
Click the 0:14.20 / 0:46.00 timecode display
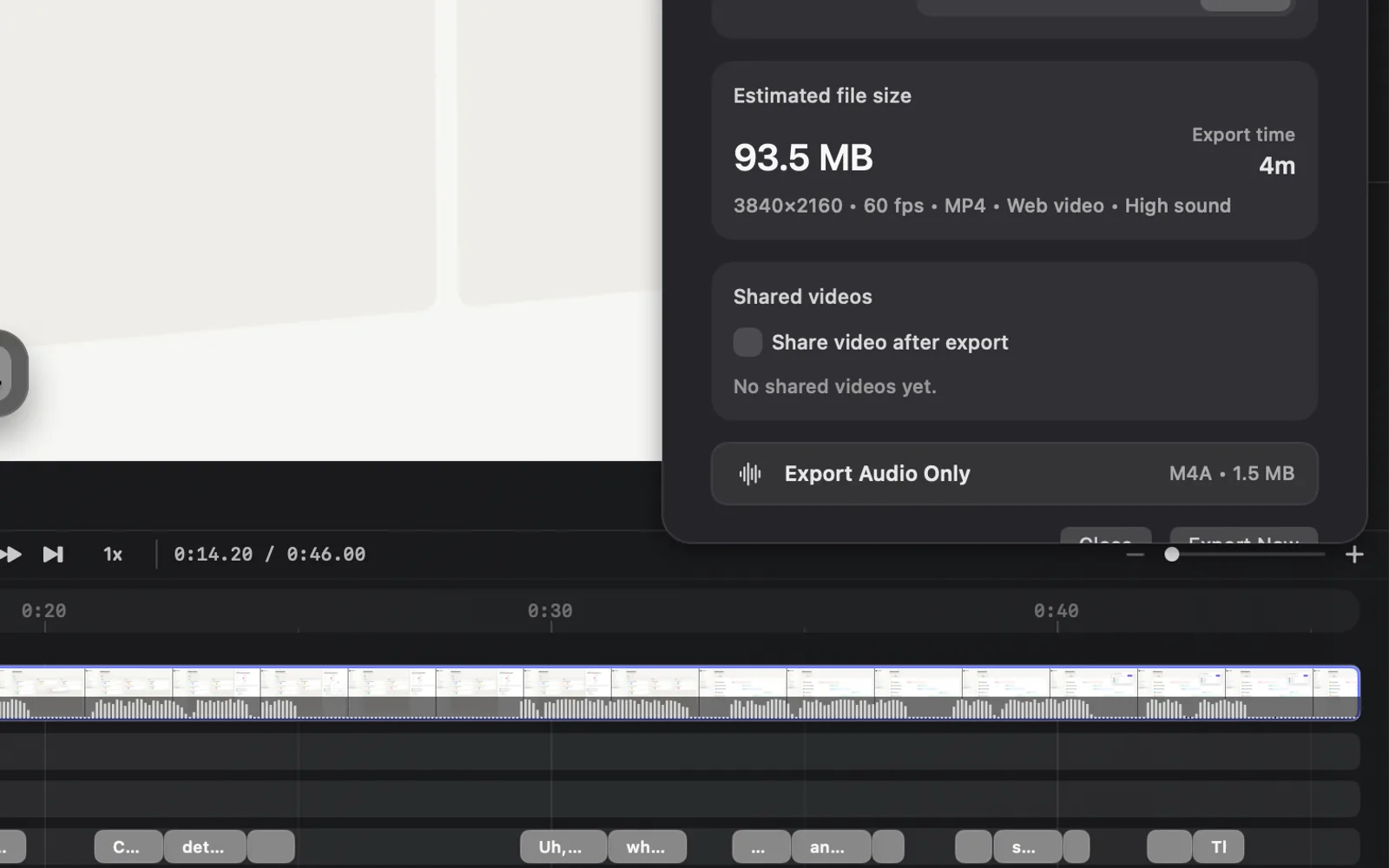pos(269,554)
